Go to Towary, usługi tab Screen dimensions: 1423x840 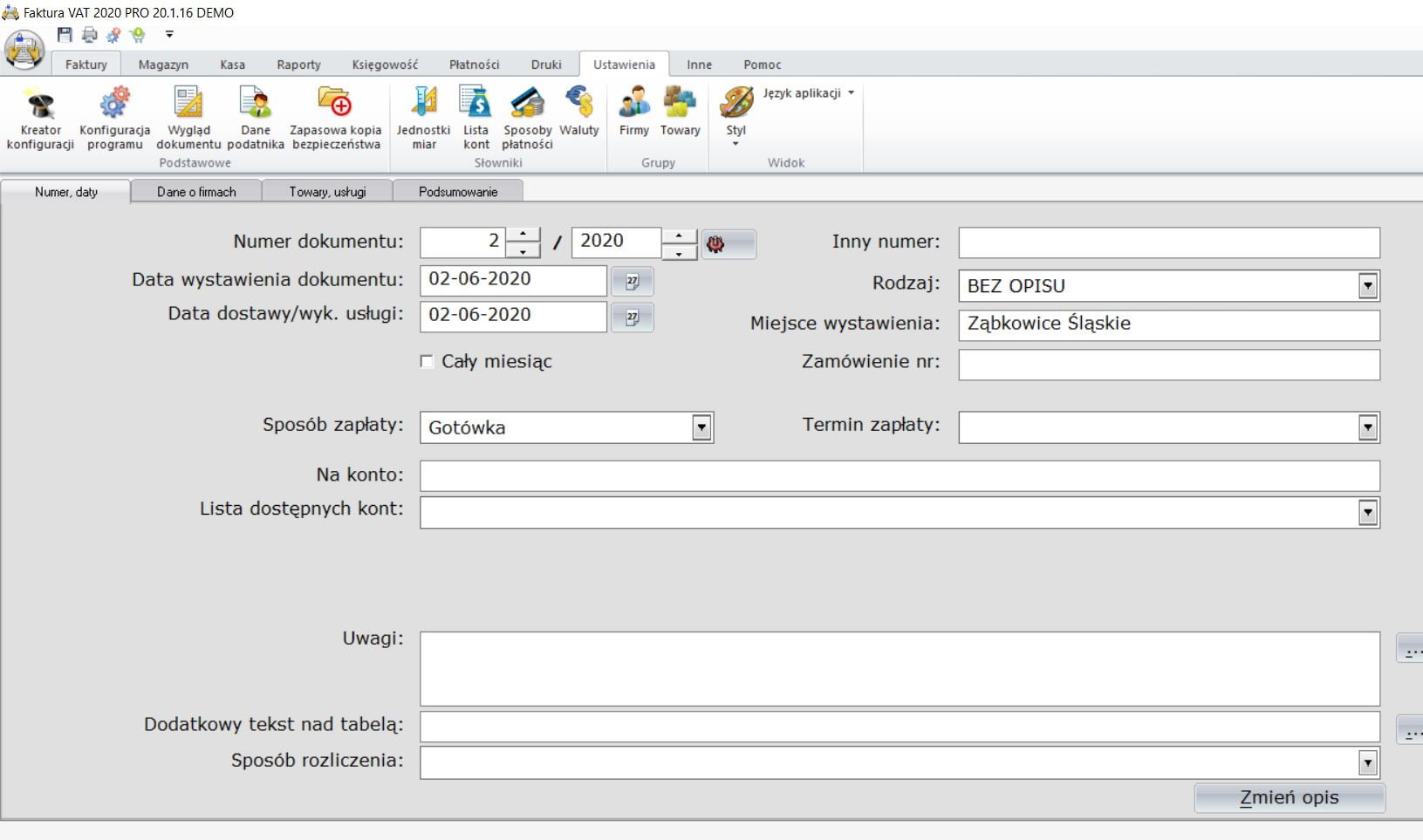327,192
